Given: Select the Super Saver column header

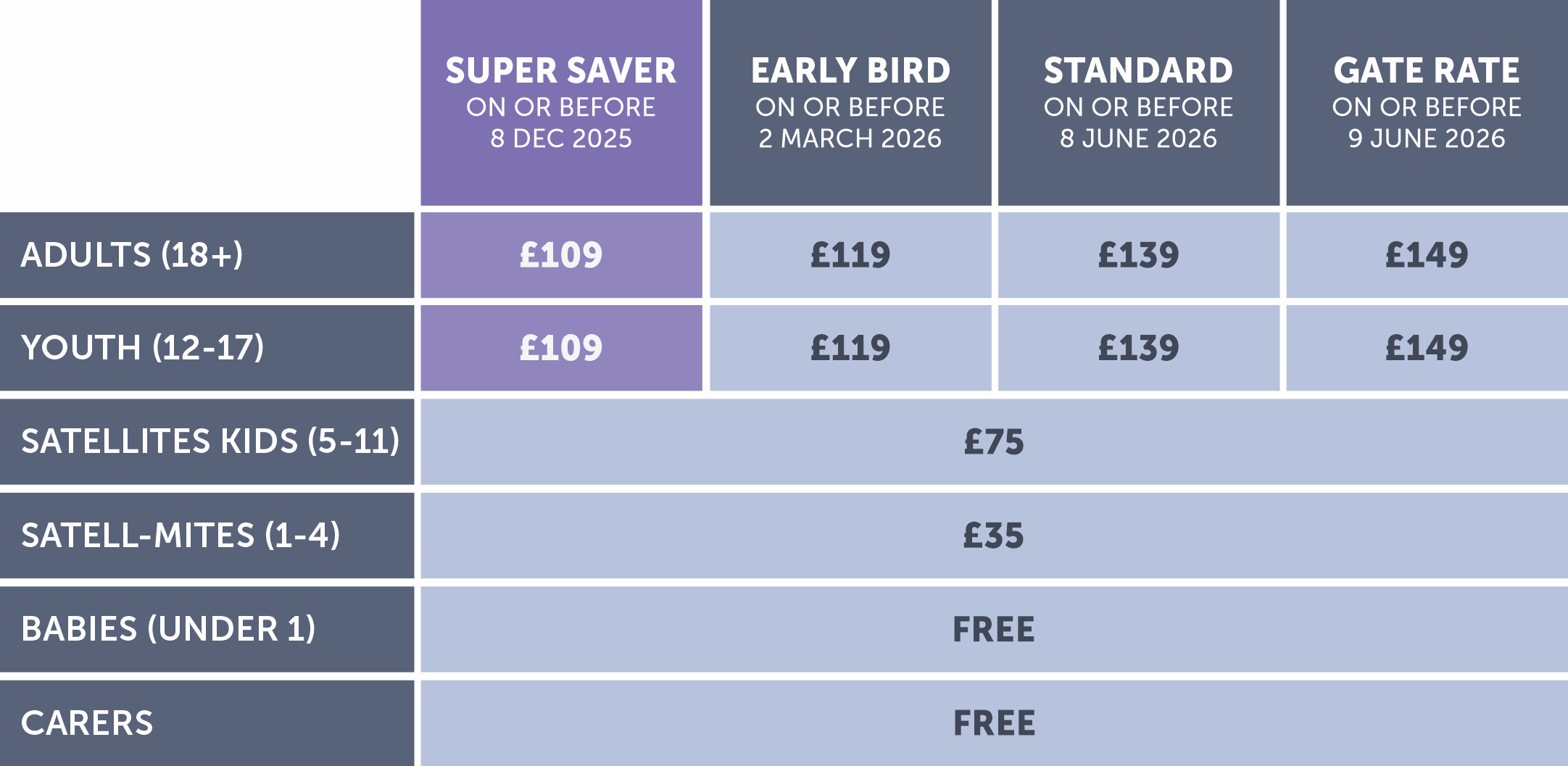Looking at the screenshot, I should pyautogui.click(x=561, y=103).
